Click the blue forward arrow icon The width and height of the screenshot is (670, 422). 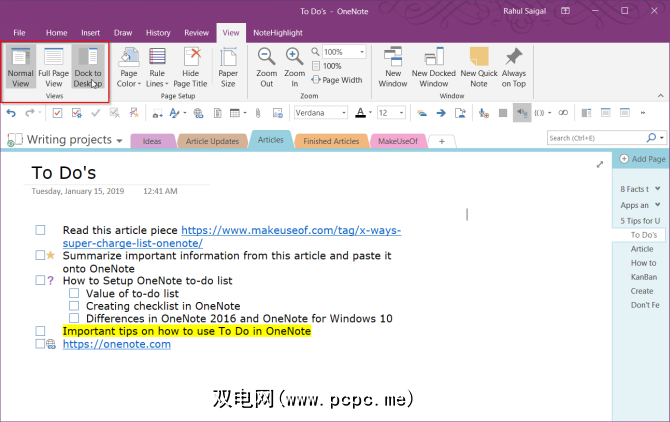(441, 113)
